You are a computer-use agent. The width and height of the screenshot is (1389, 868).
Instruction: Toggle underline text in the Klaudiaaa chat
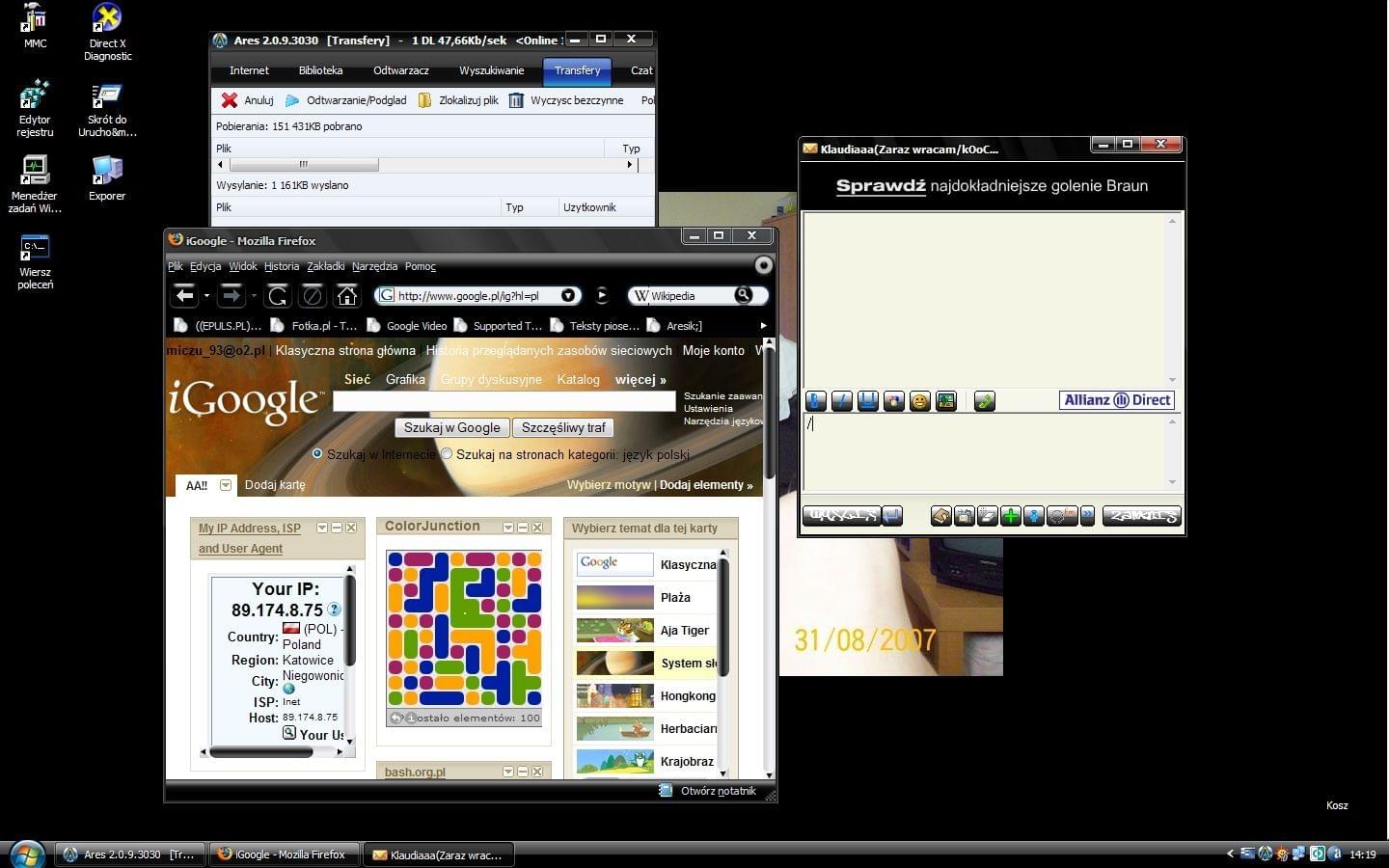(868, 401)
